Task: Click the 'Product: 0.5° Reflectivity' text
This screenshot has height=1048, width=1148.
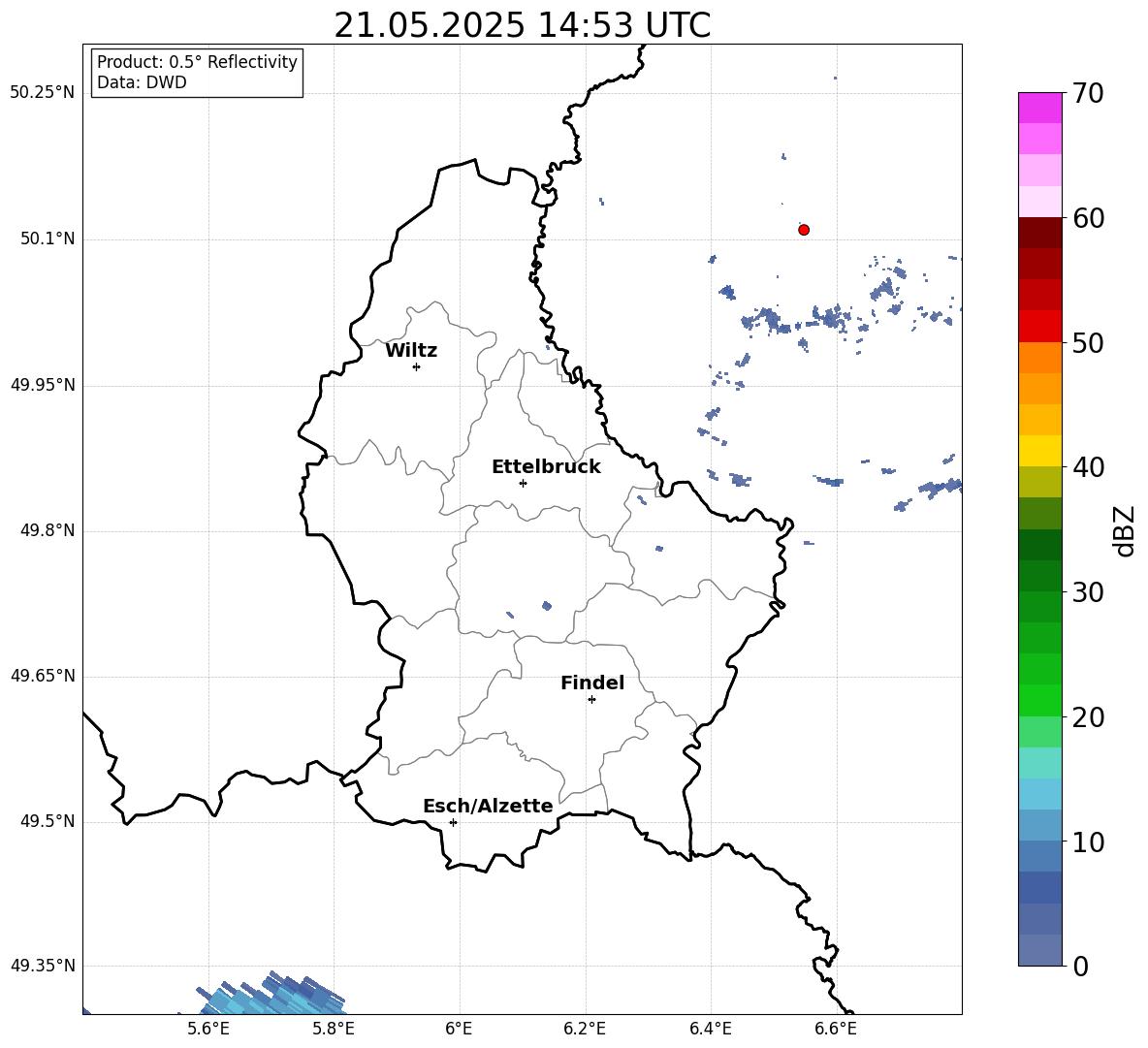Action: [197, 61]
